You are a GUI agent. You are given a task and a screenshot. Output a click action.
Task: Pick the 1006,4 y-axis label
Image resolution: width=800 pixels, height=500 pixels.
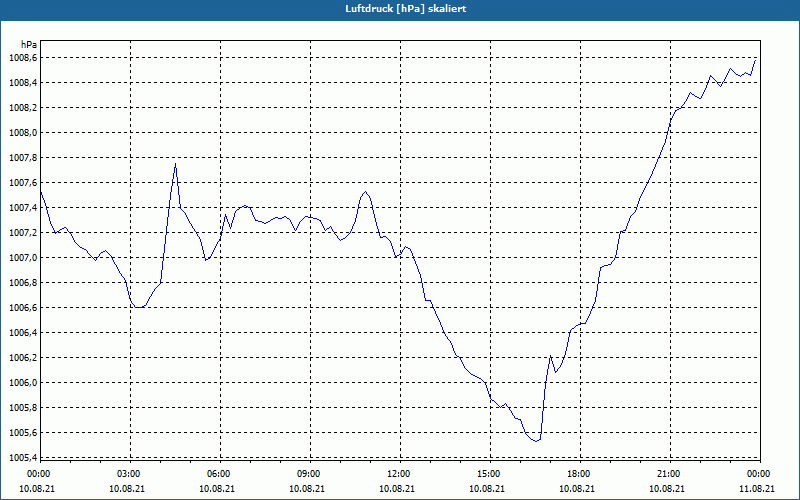[x=22, y=333]
